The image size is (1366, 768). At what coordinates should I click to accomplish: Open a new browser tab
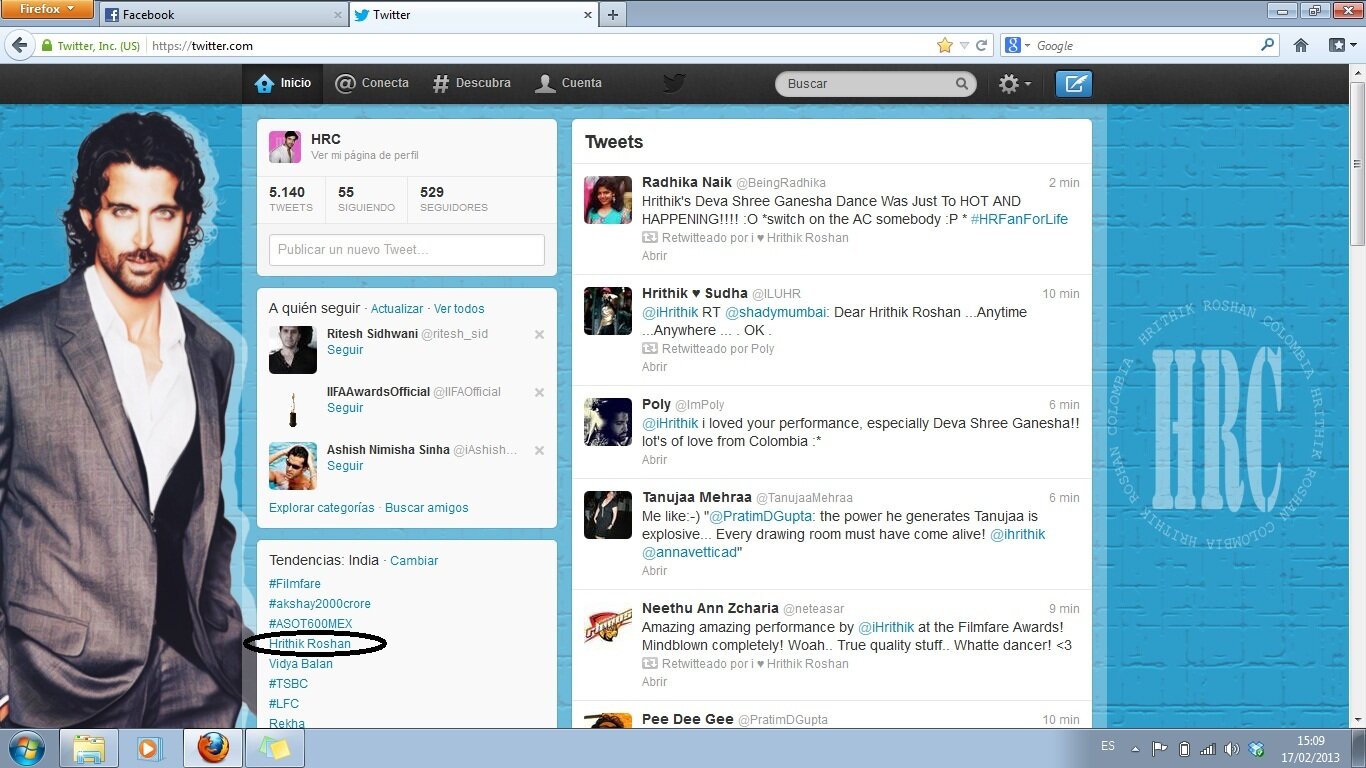click(x=613, y=15)
